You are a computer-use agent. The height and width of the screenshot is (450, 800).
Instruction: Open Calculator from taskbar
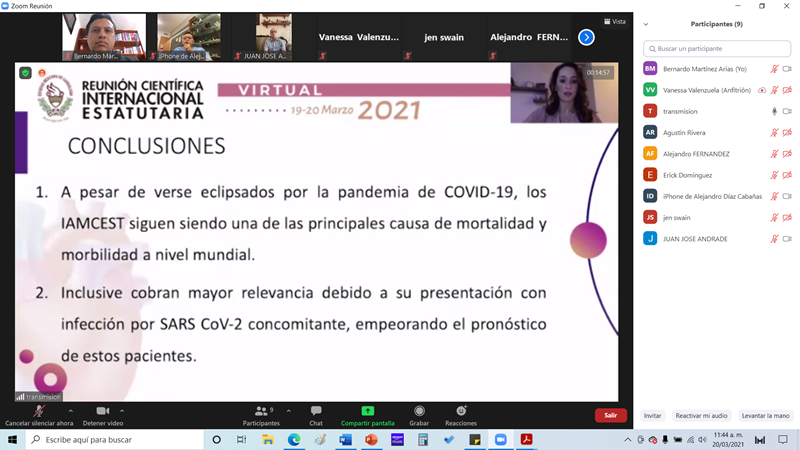[423, 439]
